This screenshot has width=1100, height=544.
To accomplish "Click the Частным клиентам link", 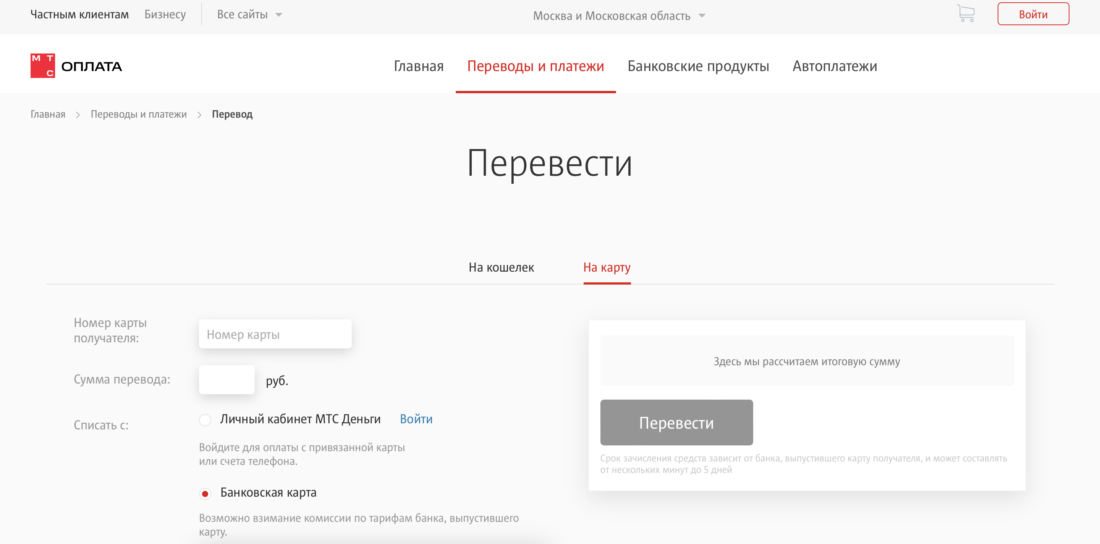I will click(x=79, y=15).
